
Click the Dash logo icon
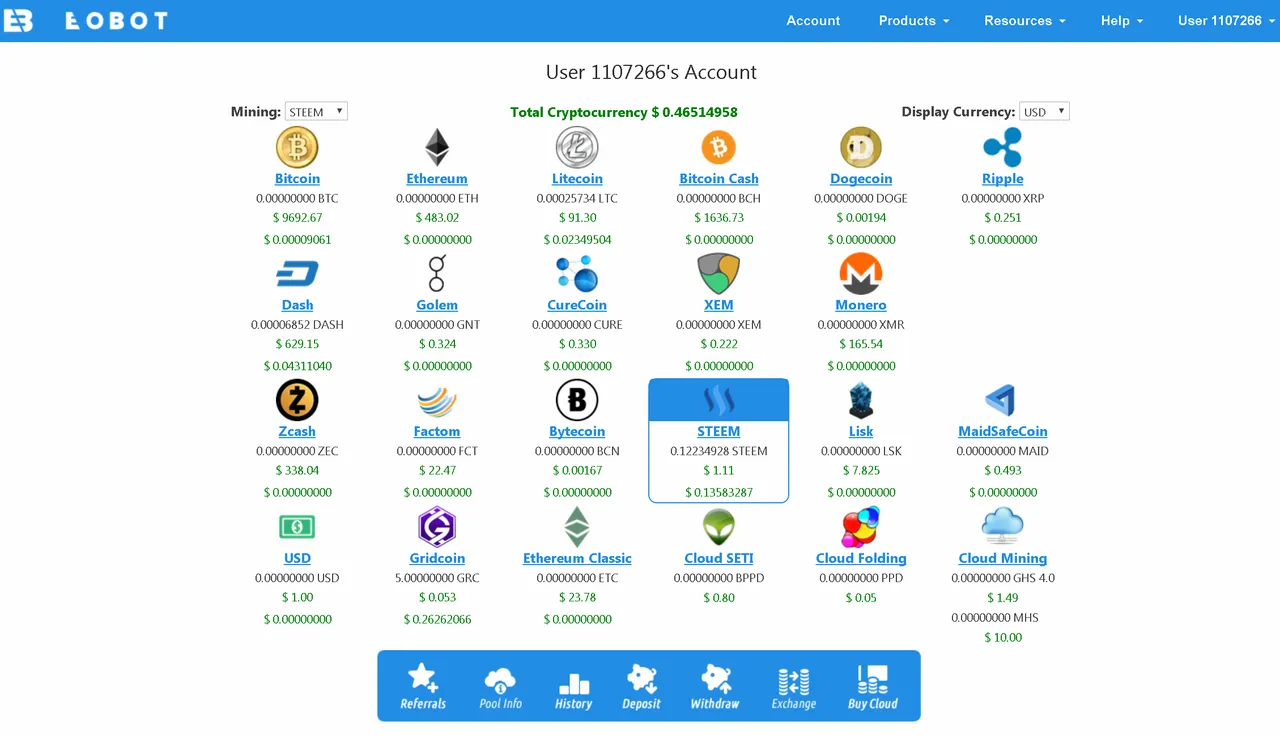297,274
